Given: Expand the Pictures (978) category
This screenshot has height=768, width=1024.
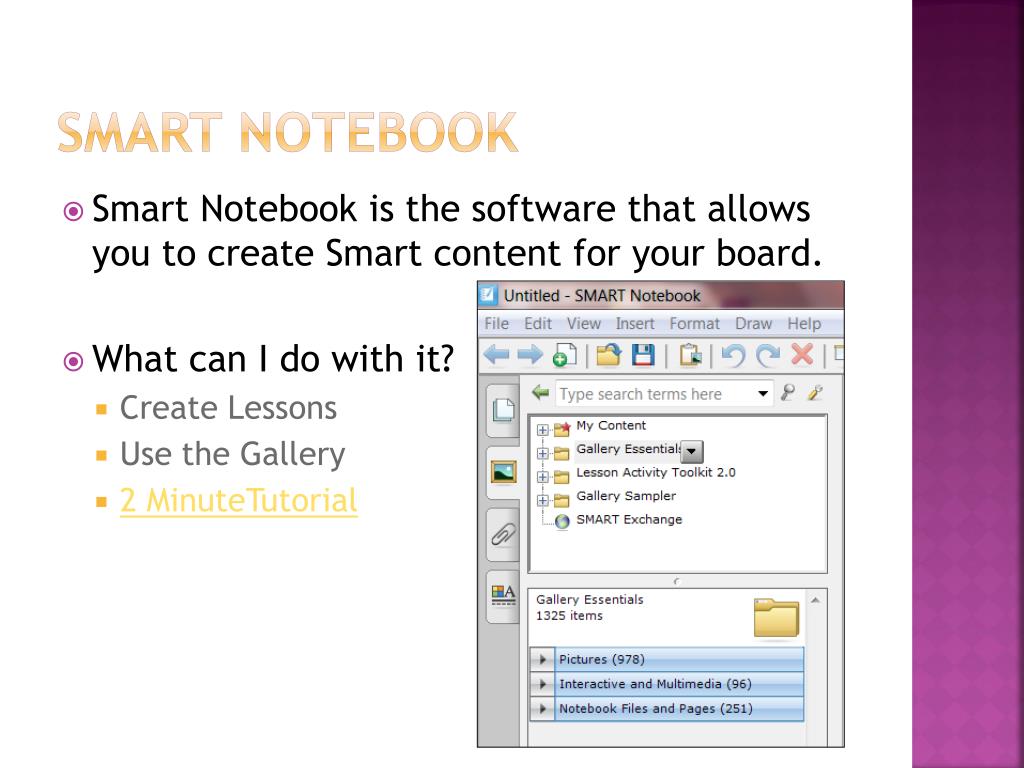Looking at the screenshot, I should (542, 660).
